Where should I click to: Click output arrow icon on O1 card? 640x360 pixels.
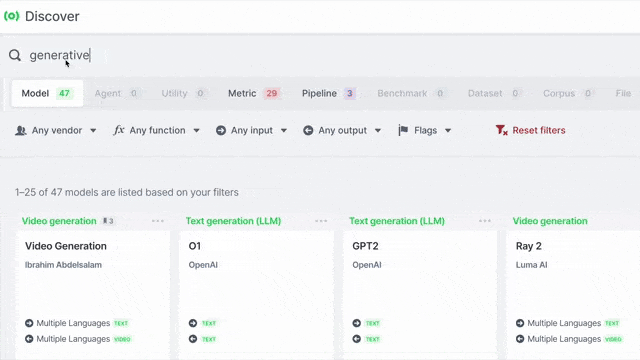[193, 339]
